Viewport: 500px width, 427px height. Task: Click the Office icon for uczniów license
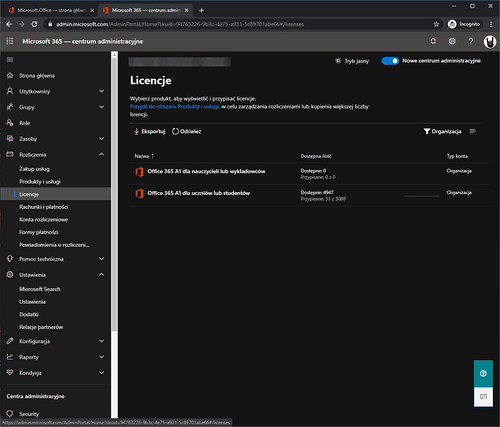139,194
